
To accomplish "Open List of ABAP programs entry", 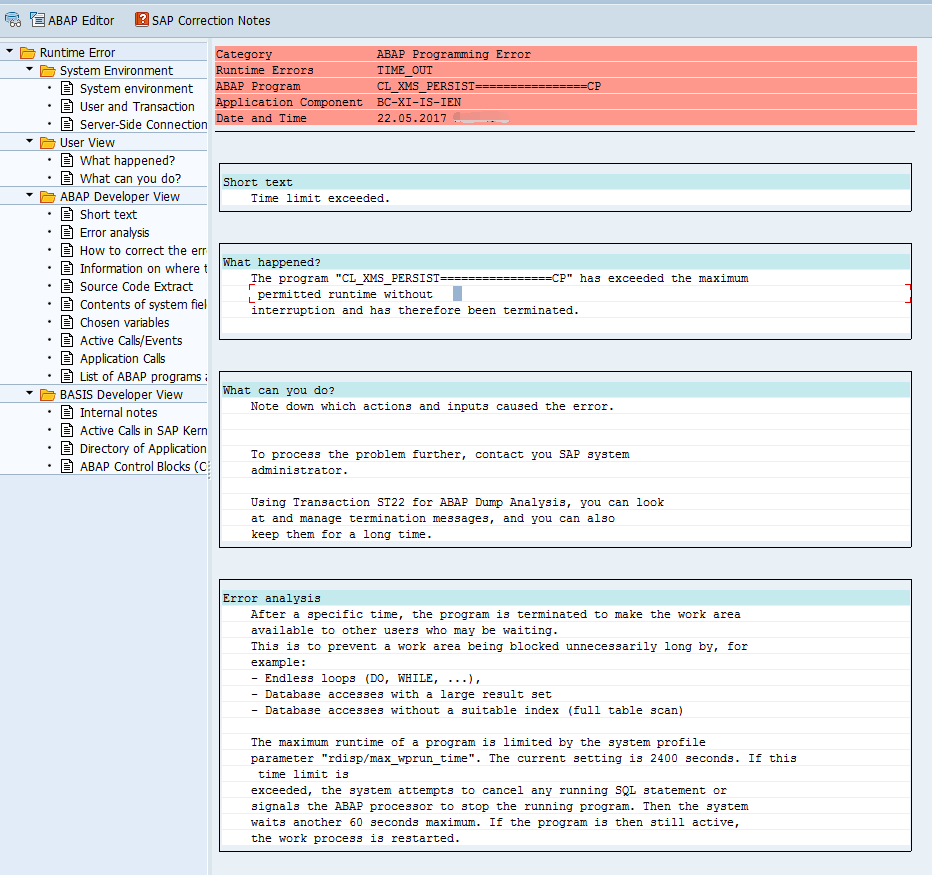I will pyautogui.click(x=143, y=376).
